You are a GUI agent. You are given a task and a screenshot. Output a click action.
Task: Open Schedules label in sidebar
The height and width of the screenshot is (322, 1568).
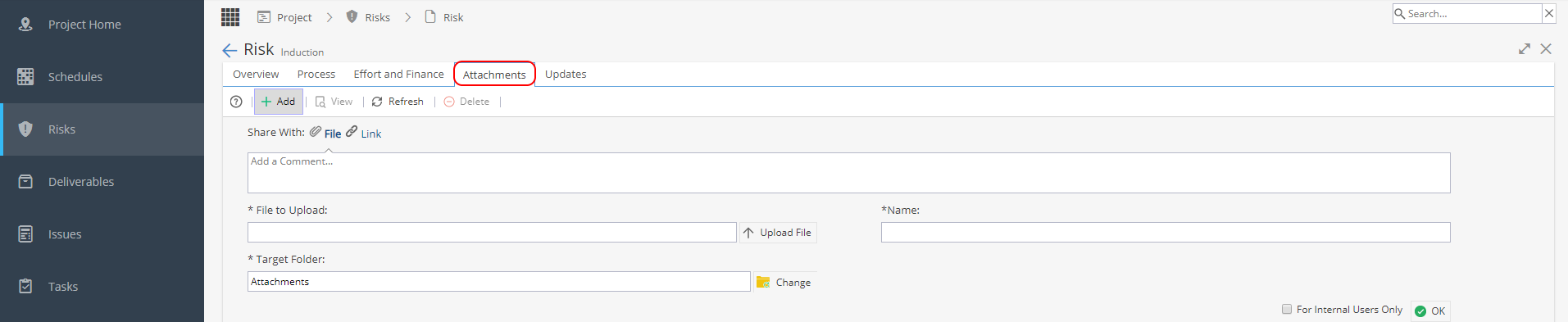[x=75, y=77]
